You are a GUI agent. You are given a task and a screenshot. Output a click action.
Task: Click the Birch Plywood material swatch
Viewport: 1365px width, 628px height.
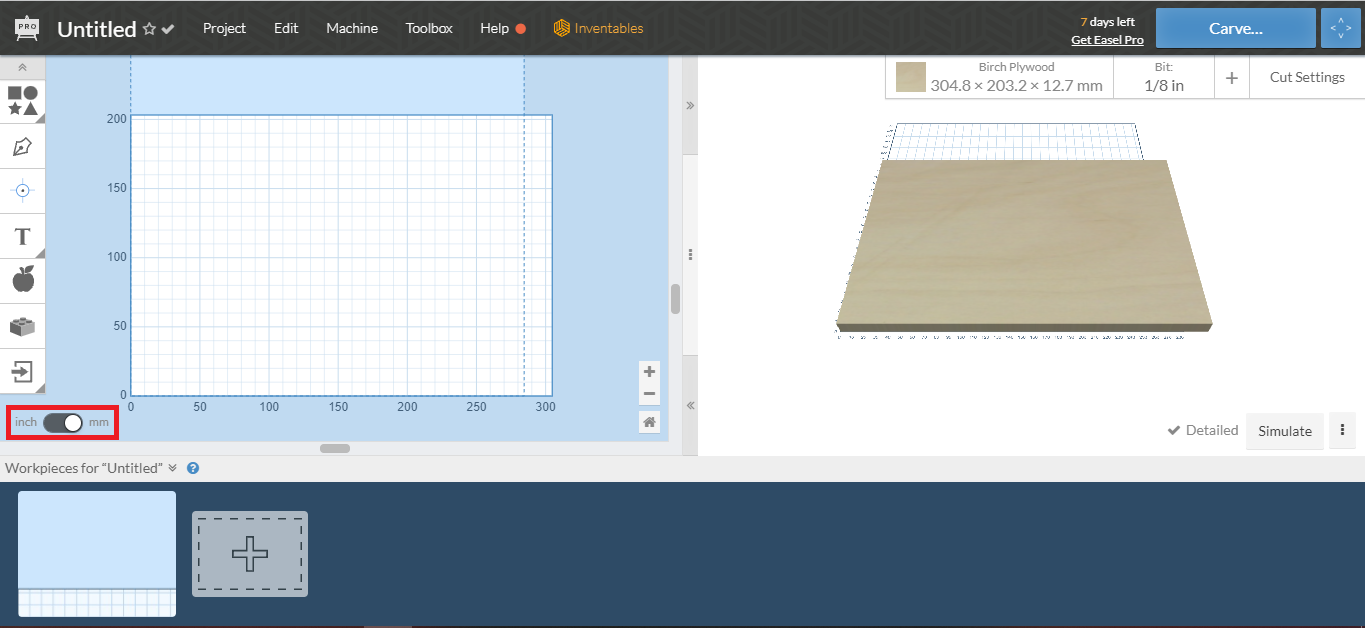tap(910, 77)
